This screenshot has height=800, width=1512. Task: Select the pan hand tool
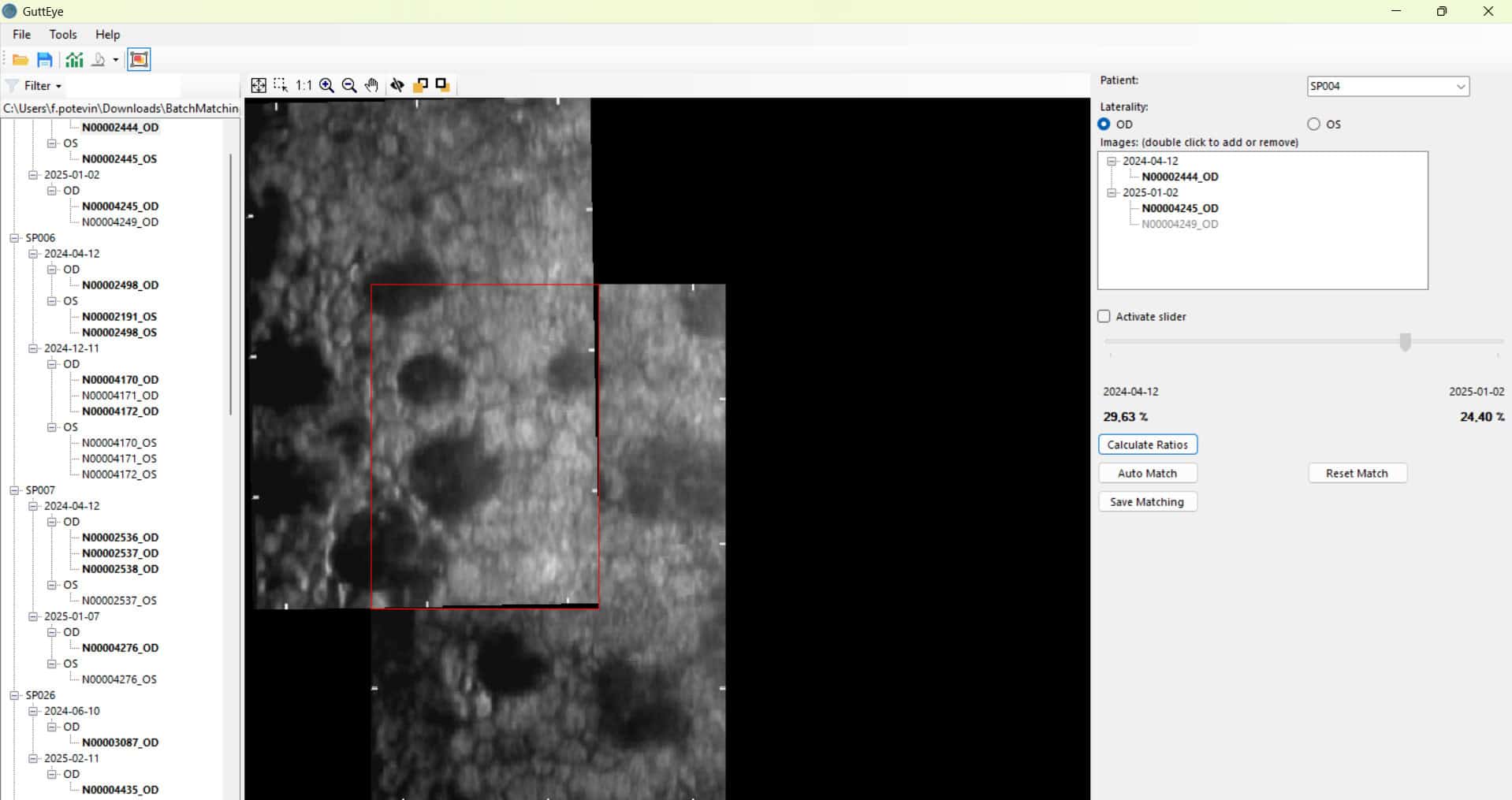(x=372, y=85)
